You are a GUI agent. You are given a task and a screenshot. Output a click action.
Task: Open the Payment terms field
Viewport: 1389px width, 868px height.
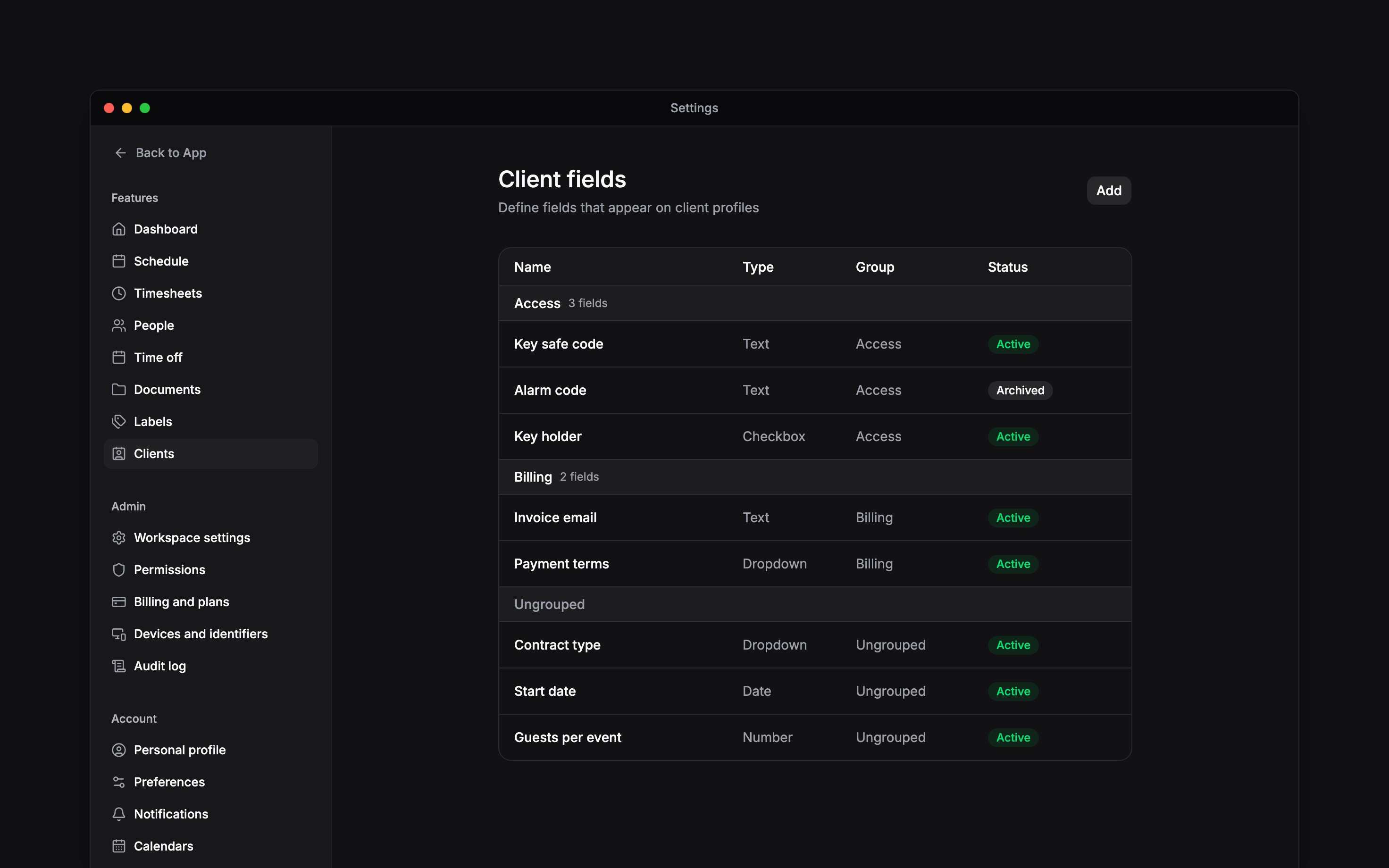[x=814, y=564]
